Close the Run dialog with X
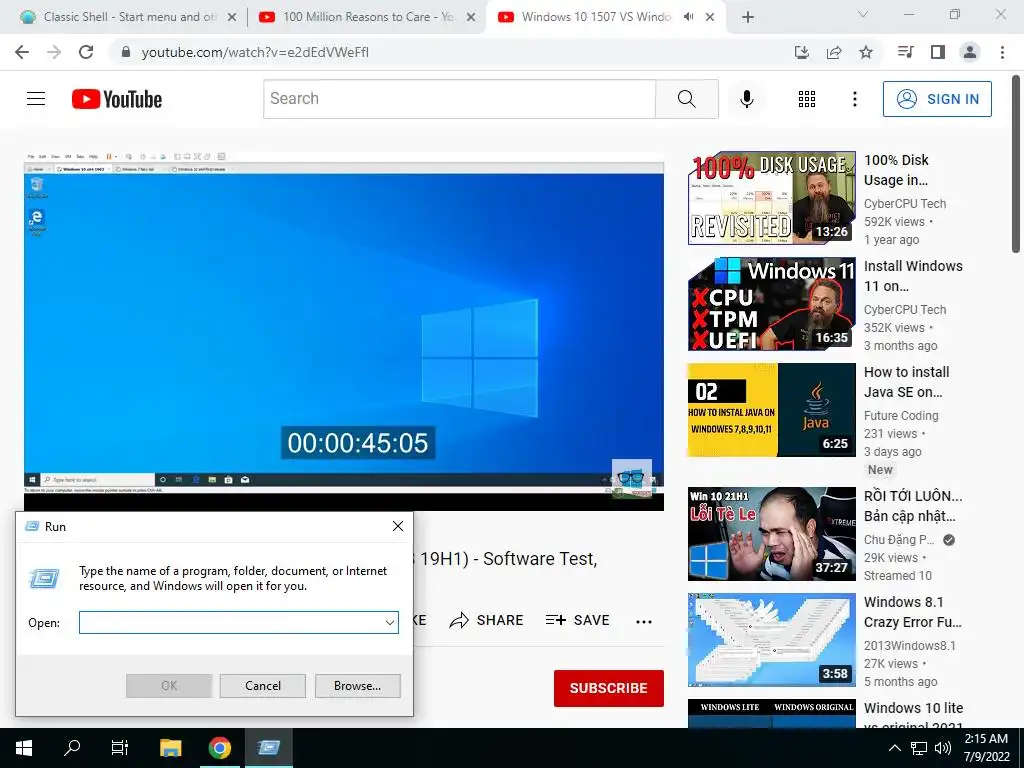This screenshot has width=1024, height=768. click(398, 526)
